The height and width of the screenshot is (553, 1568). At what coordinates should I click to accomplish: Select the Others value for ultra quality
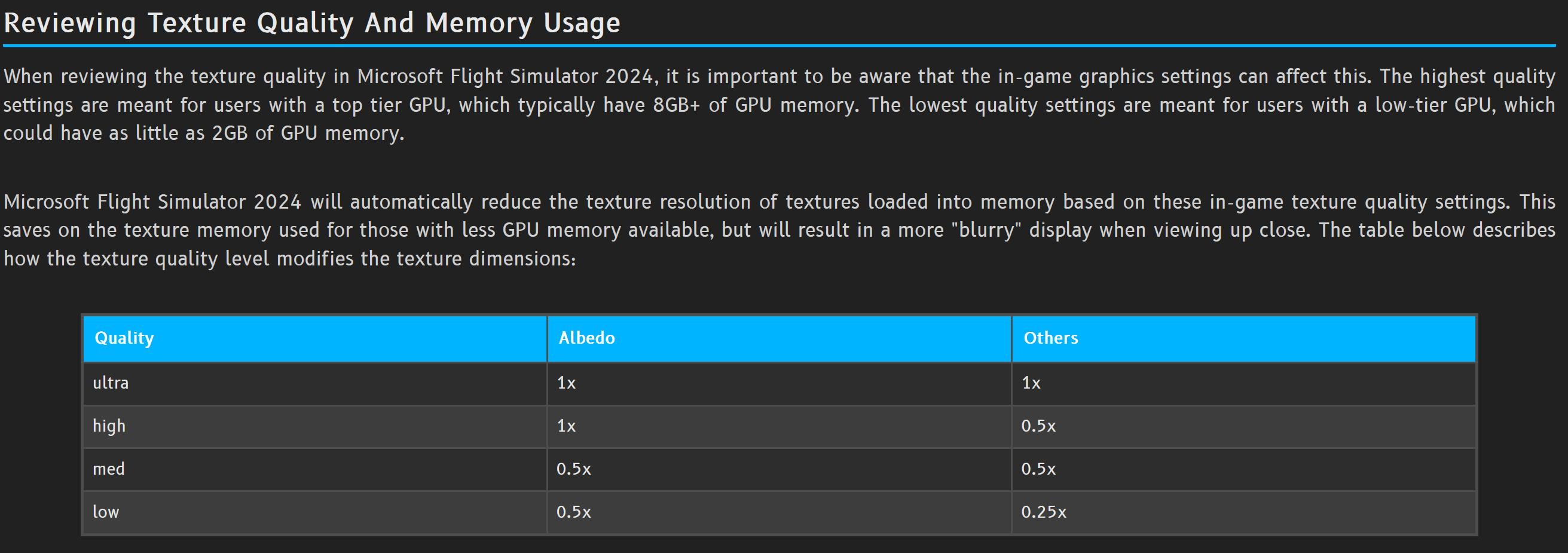[x=1031, y=383]
